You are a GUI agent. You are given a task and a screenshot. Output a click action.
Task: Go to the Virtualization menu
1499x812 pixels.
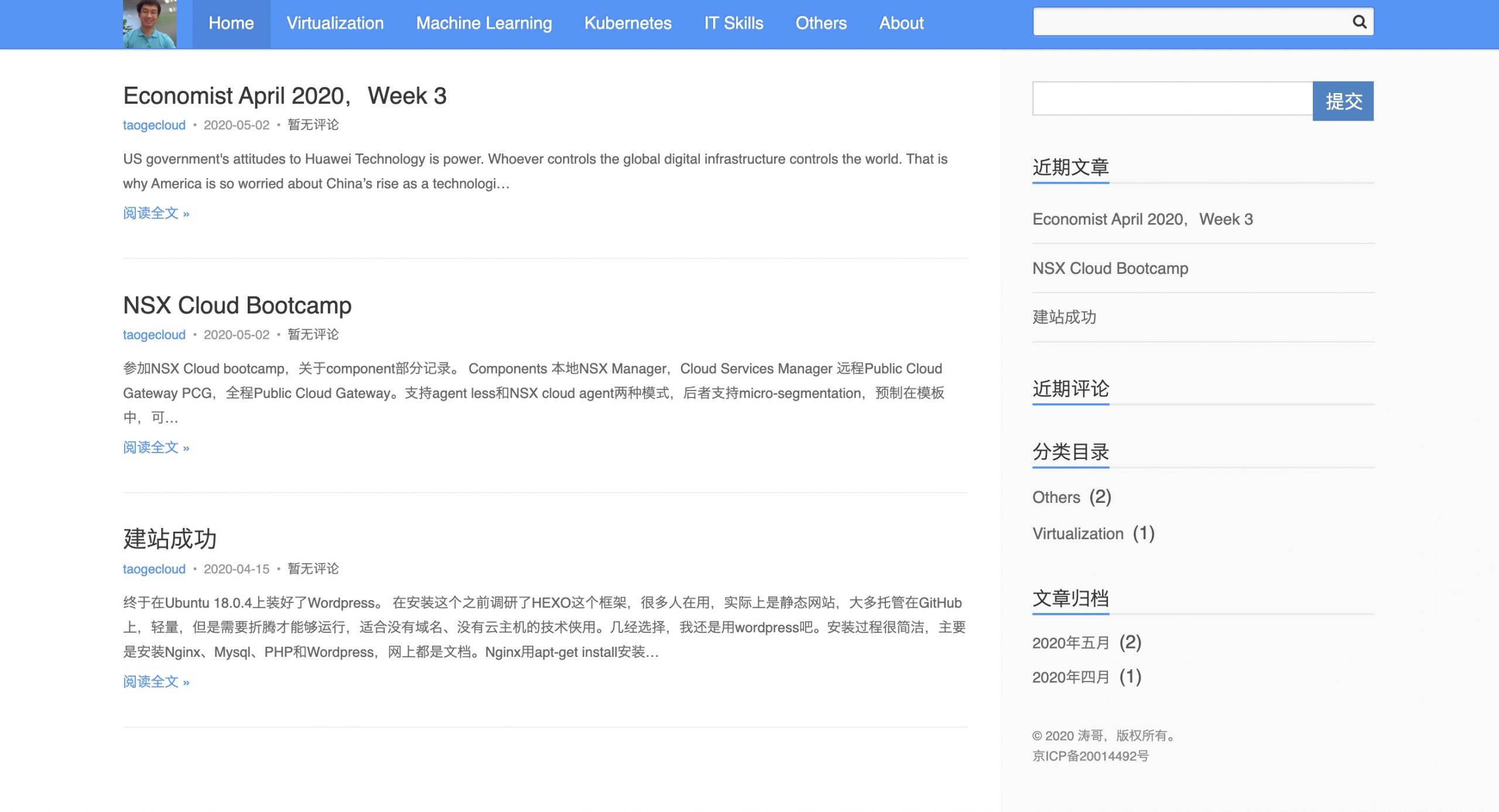tap(335, 23)
